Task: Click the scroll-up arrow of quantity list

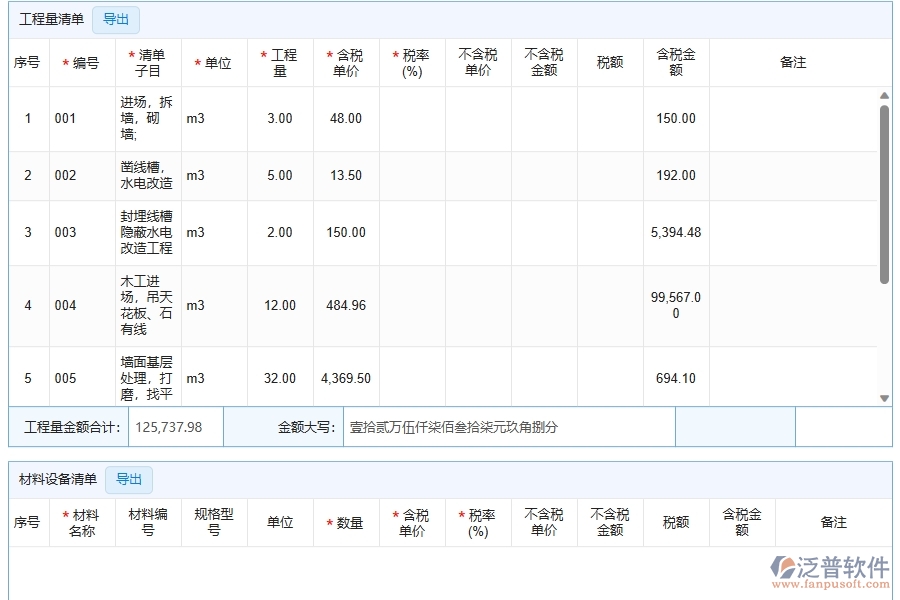Action: [x=884, y=96]
